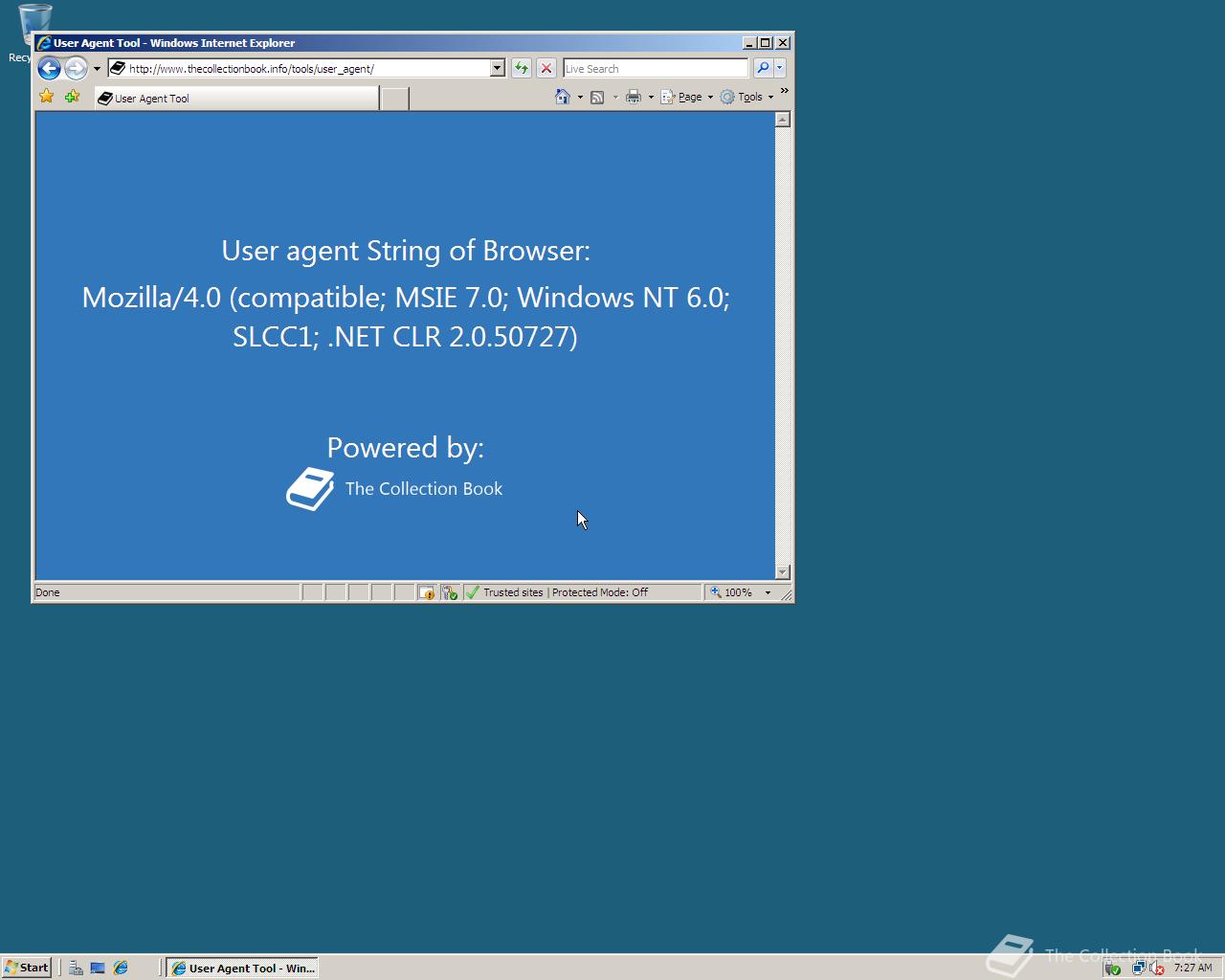1225x980 pixels.
Task: Open the Start menu
Action: click(x=26, y=968)
